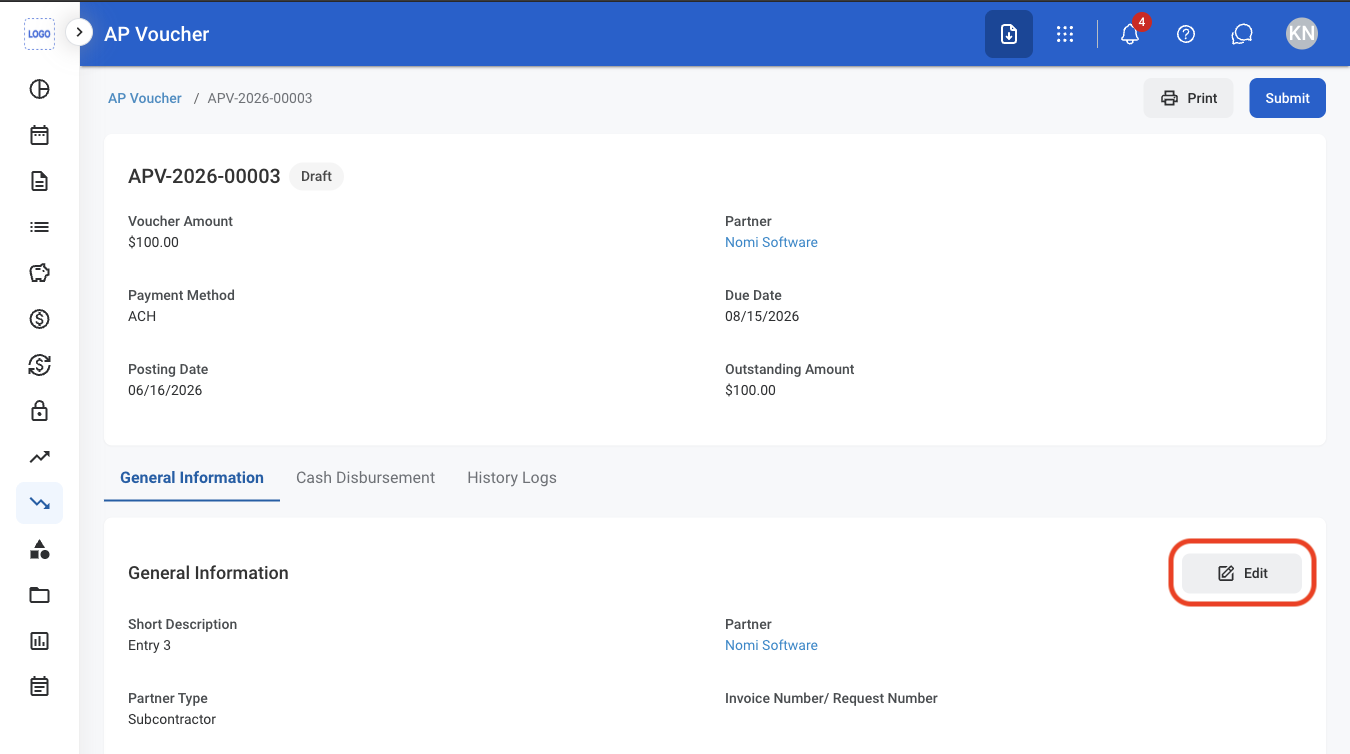The width and height of the screenshot is (1350, 754).
Task: Open the padlock sidebar icon
Action: pos(39,411)
